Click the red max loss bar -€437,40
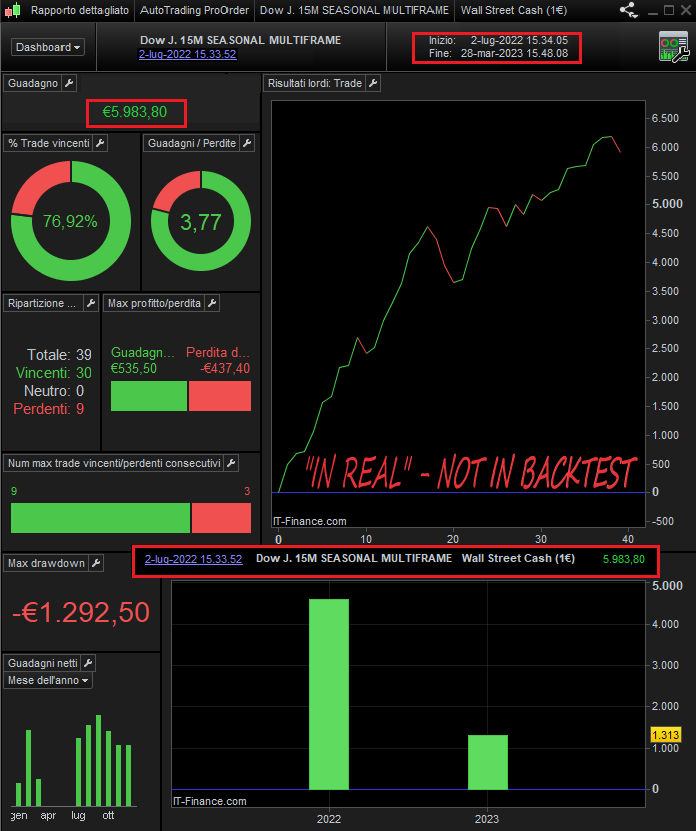The image size is (696, 831). [x=220, y=396]
